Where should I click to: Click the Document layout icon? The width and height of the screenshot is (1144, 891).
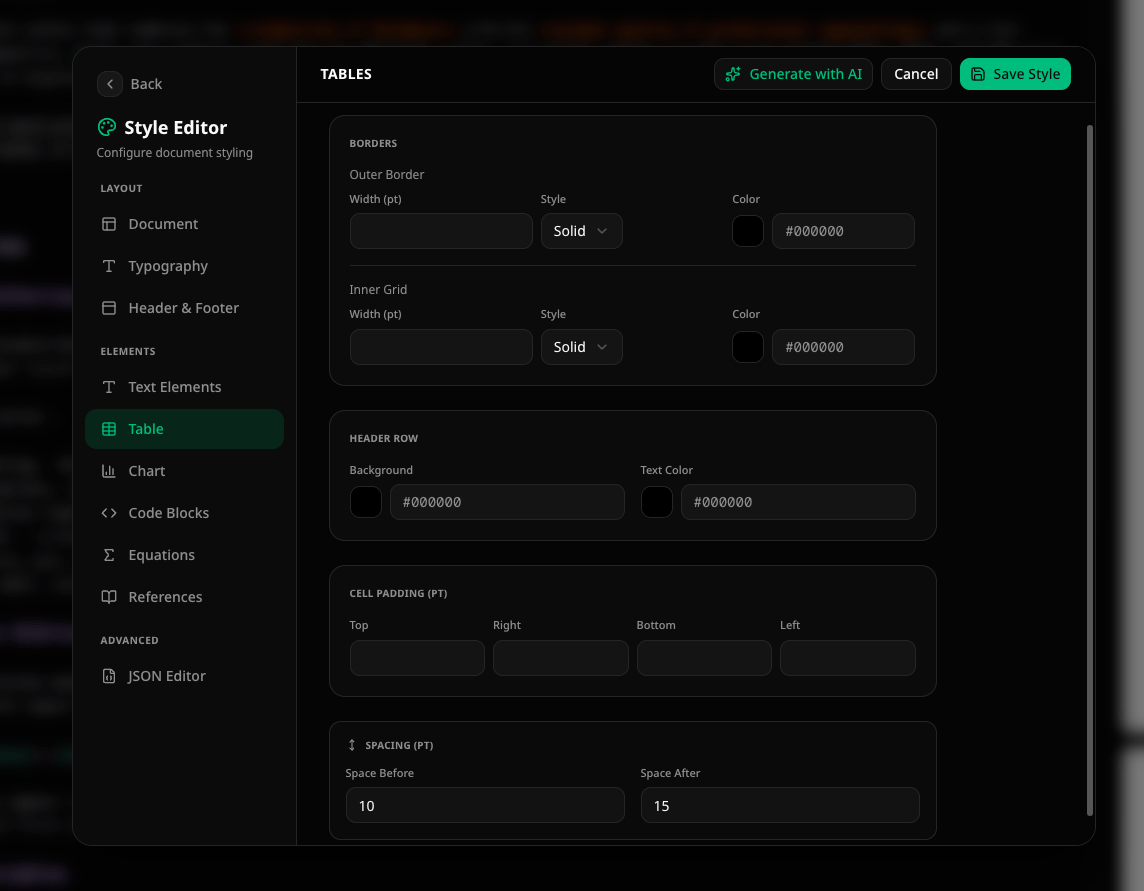pos(109,224)
